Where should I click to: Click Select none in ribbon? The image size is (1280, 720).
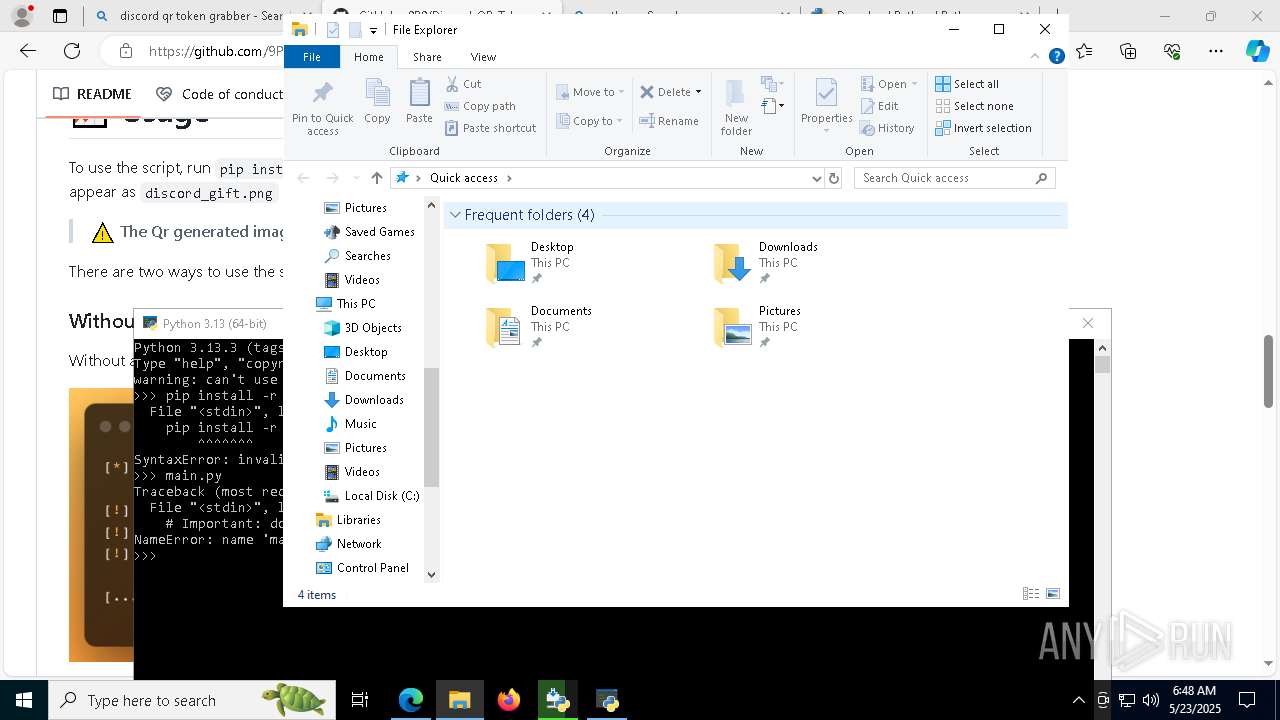[x=974, y=106]
